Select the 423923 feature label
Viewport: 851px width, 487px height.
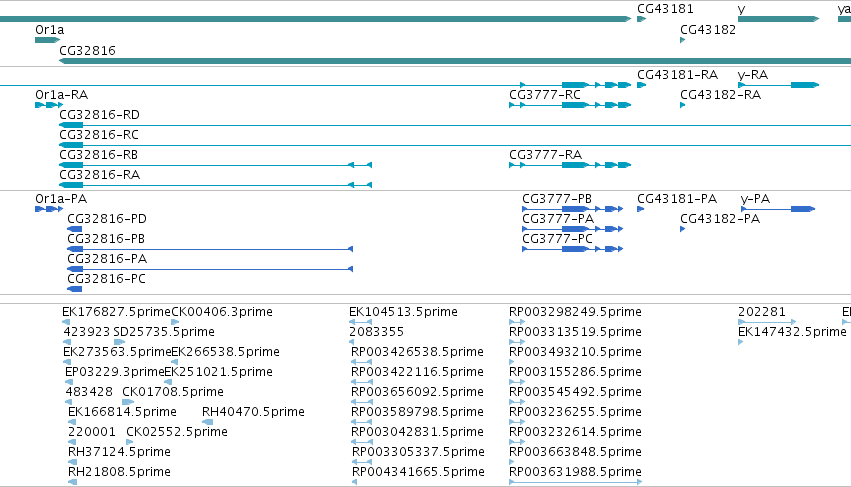(87, 332)
